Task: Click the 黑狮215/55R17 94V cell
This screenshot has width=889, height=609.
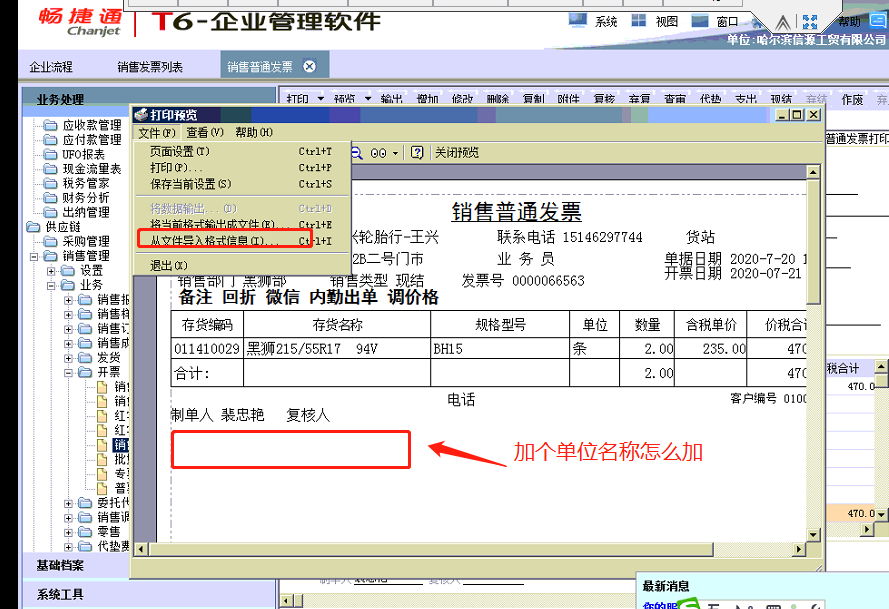Action: point(337,349)
